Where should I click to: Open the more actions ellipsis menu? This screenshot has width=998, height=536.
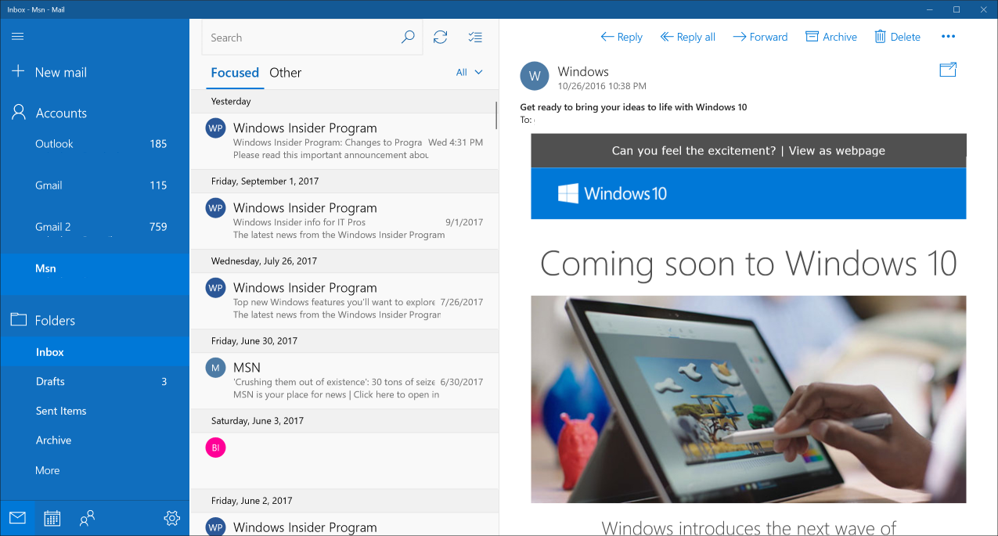(x=948, y=37)
